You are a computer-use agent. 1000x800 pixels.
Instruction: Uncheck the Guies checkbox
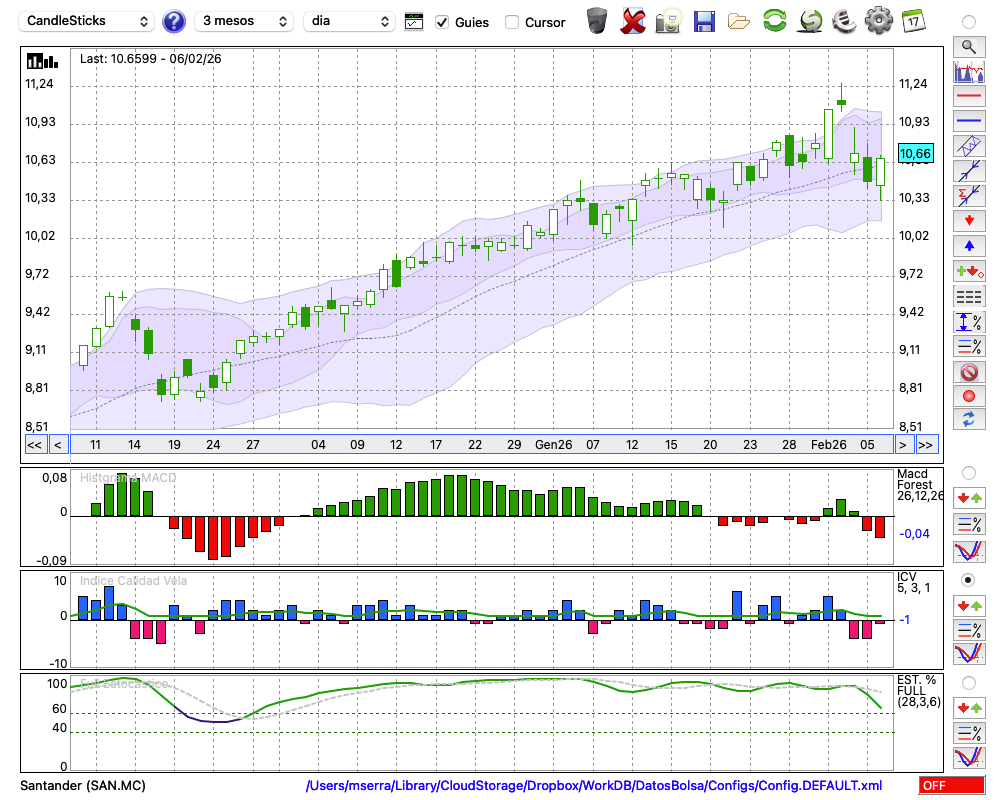tap(442, 22)
